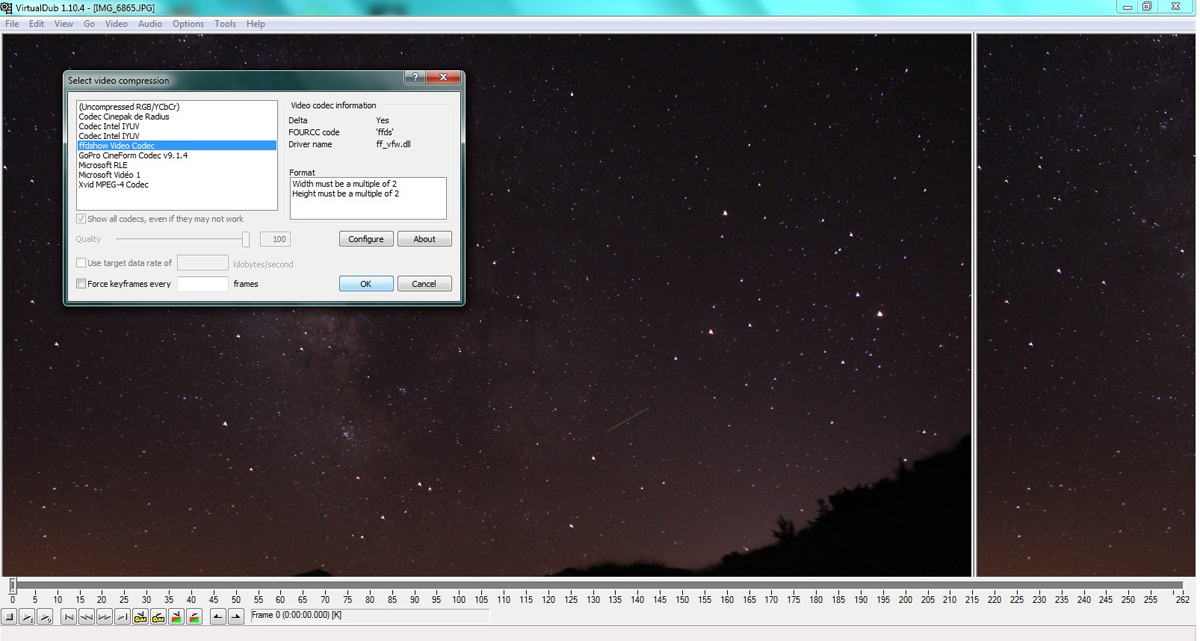Screen dimensions: 1200x641
Task: Mark the selection start point
Action: click(218, 615)
